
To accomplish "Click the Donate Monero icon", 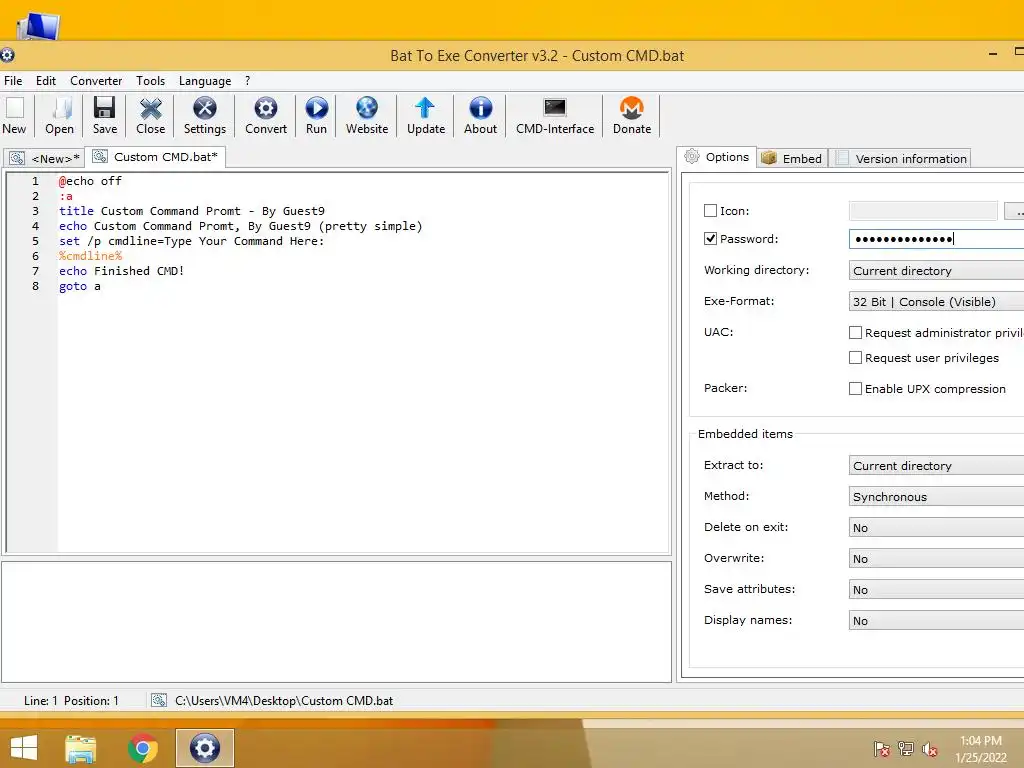I will (632, 116).
